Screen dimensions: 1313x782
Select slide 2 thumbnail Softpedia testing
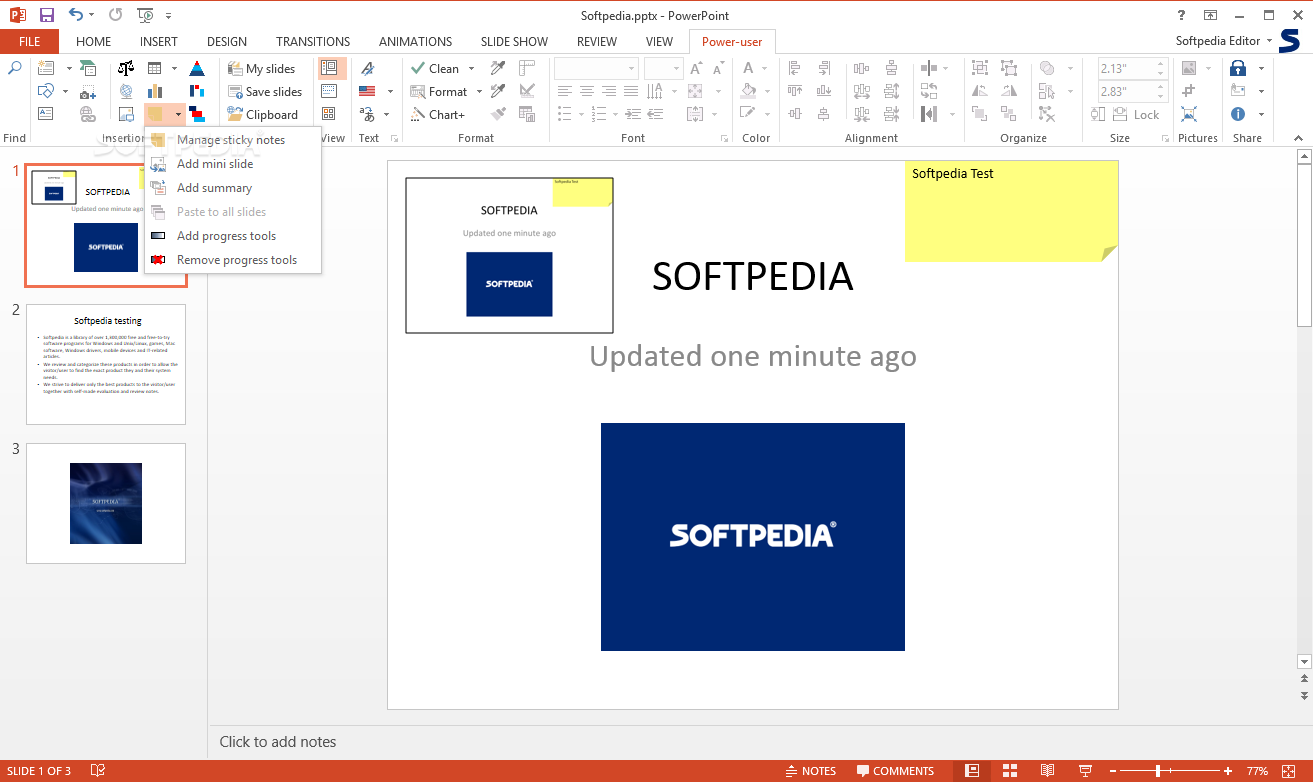pyautogui.click(x=106, y=364)
